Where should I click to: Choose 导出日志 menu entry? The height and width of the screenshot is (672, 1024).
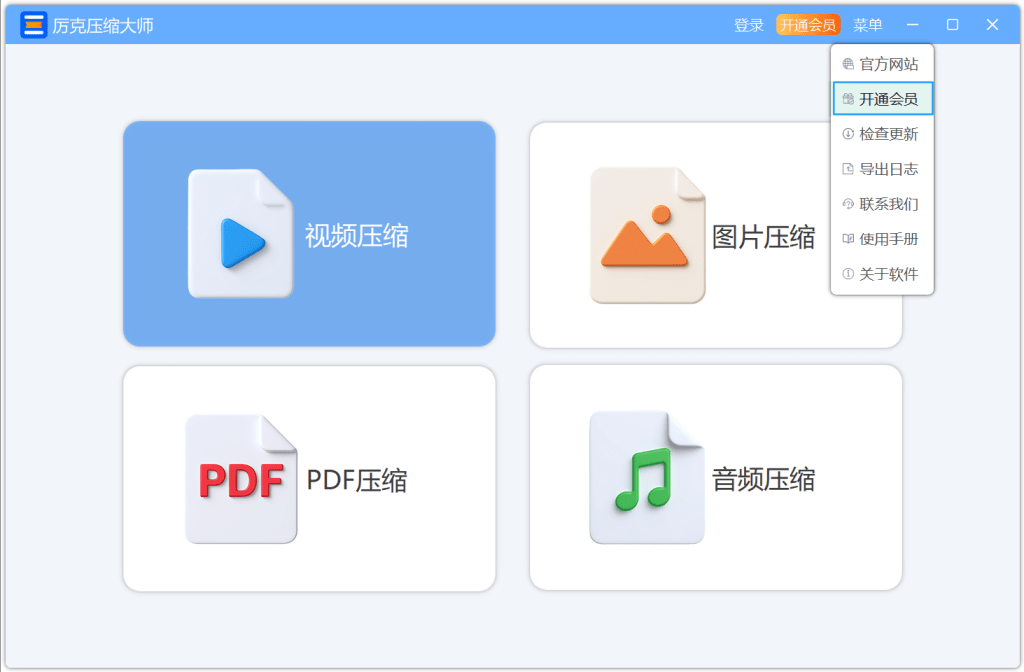coord(882,169)
